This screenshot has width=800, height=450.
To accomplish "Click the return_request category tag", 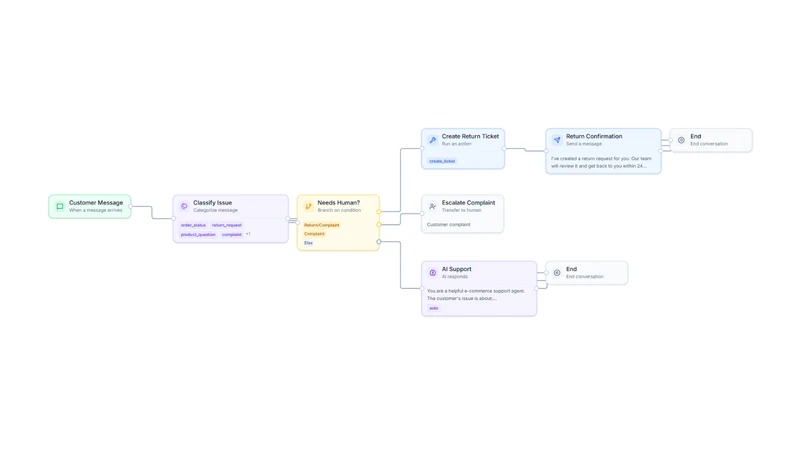I will 227,225.
